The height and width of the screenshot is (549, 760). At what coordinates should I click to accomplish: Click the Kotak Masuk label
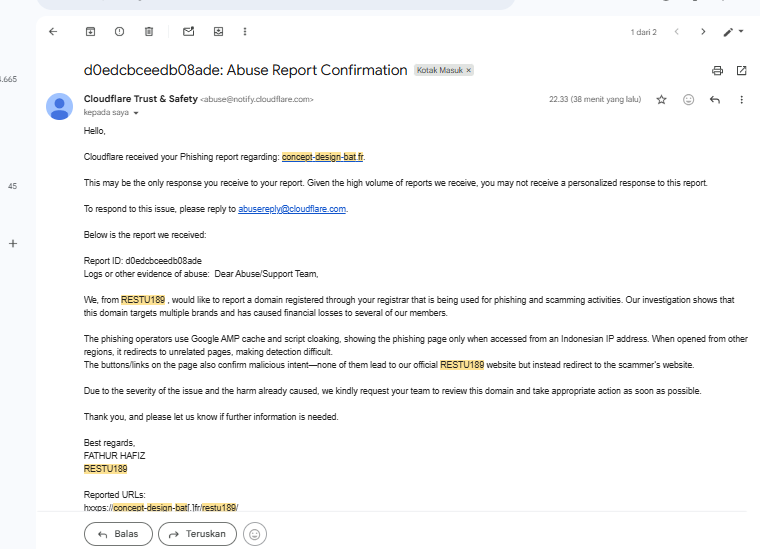pos(440,70)
